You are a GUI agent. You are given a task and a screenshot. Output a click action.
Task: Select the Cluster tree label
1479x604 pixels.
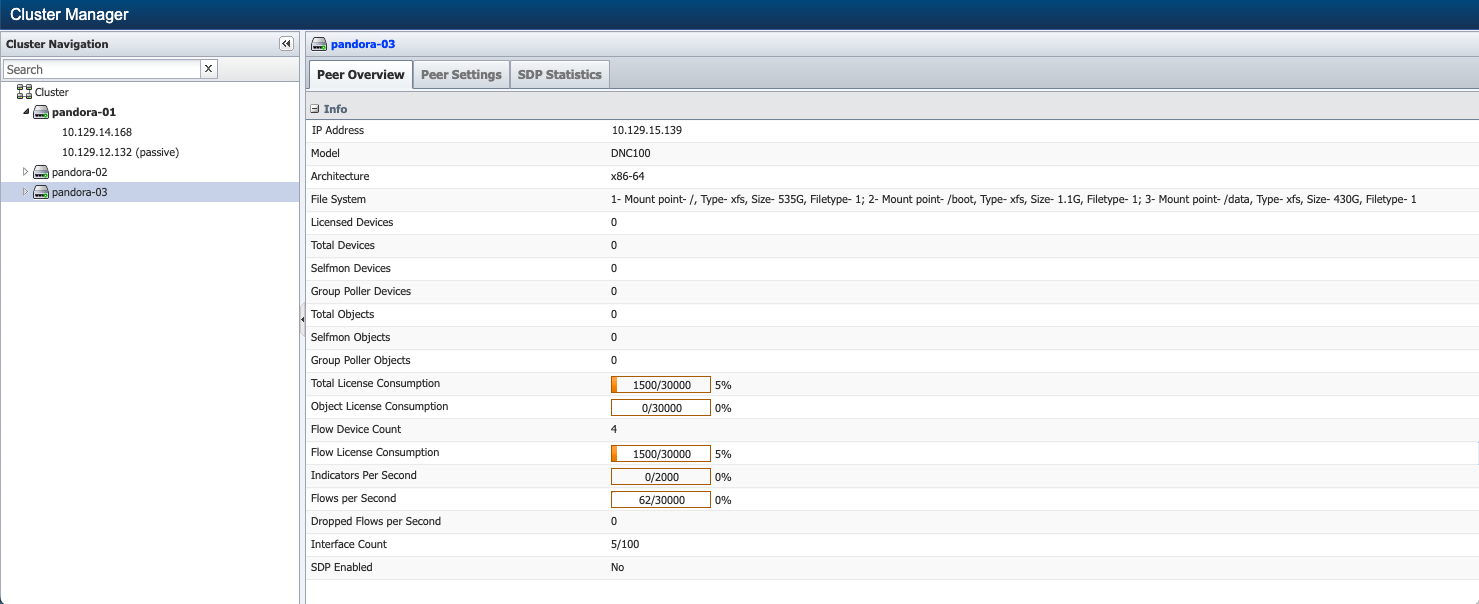point(52,92)
